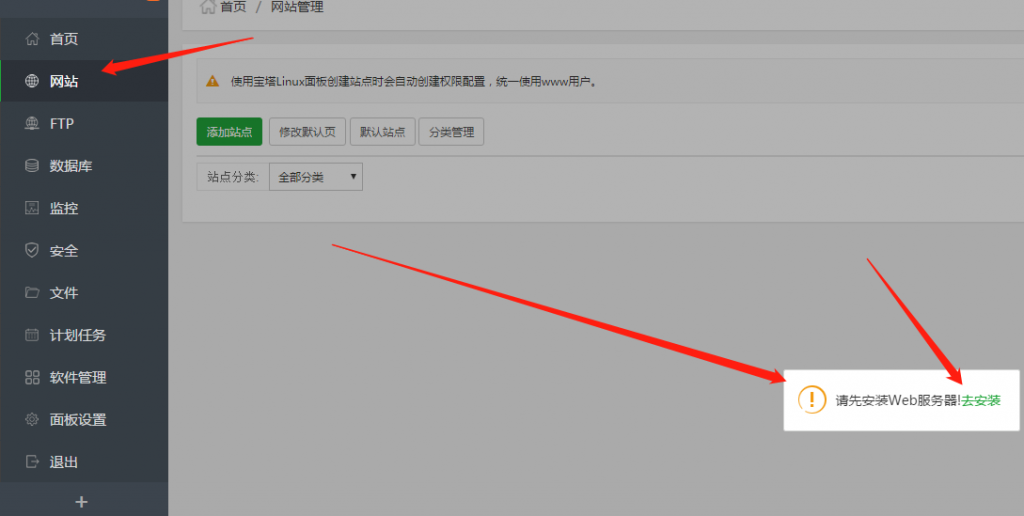Click the 面板设置 gear icon
Screen dimensions: 1024x516
coord(32,420)
